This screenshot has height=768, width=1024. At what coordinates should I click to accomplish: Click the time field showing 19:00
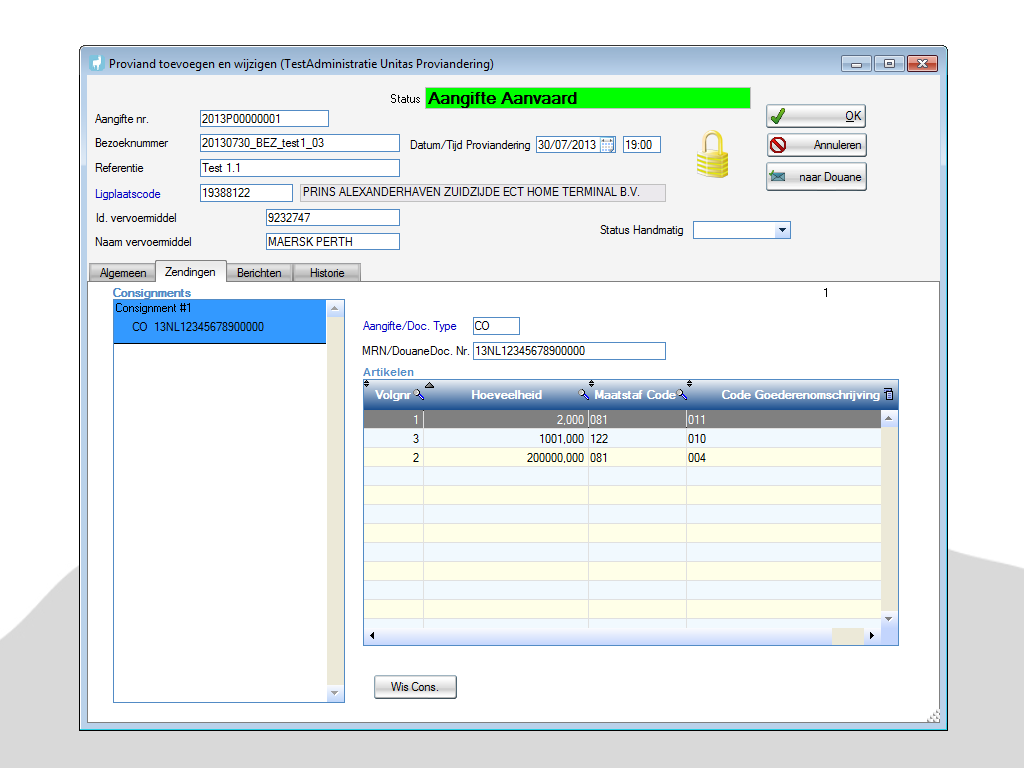(641, 145)
